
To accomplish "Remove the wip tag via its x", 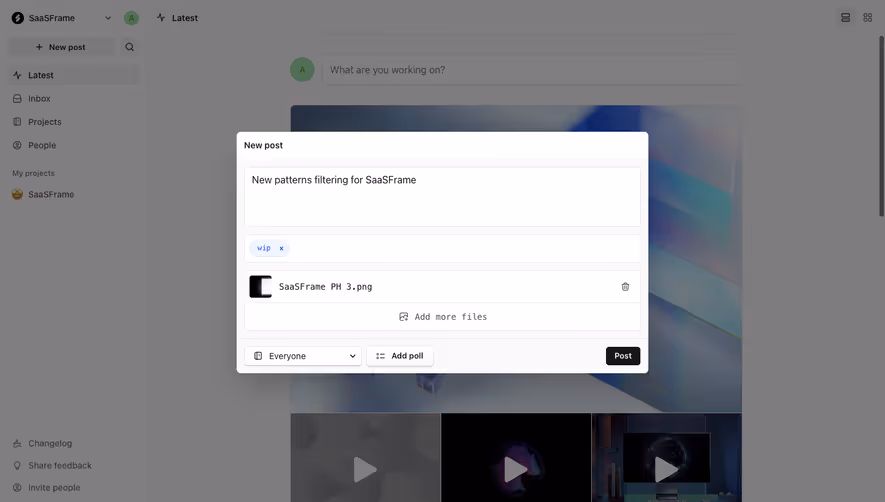I will (281, 248).
